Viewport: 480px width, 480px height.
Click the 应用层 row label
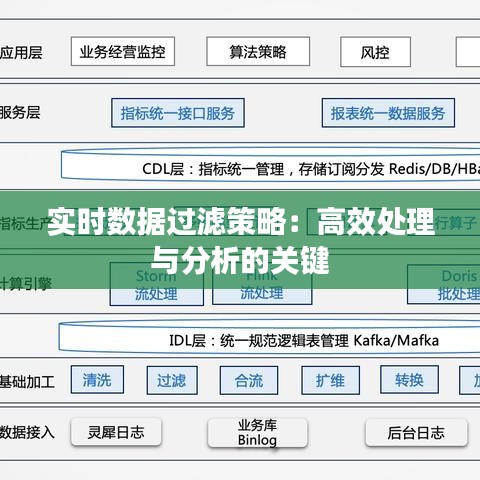(x=21, y=52)
